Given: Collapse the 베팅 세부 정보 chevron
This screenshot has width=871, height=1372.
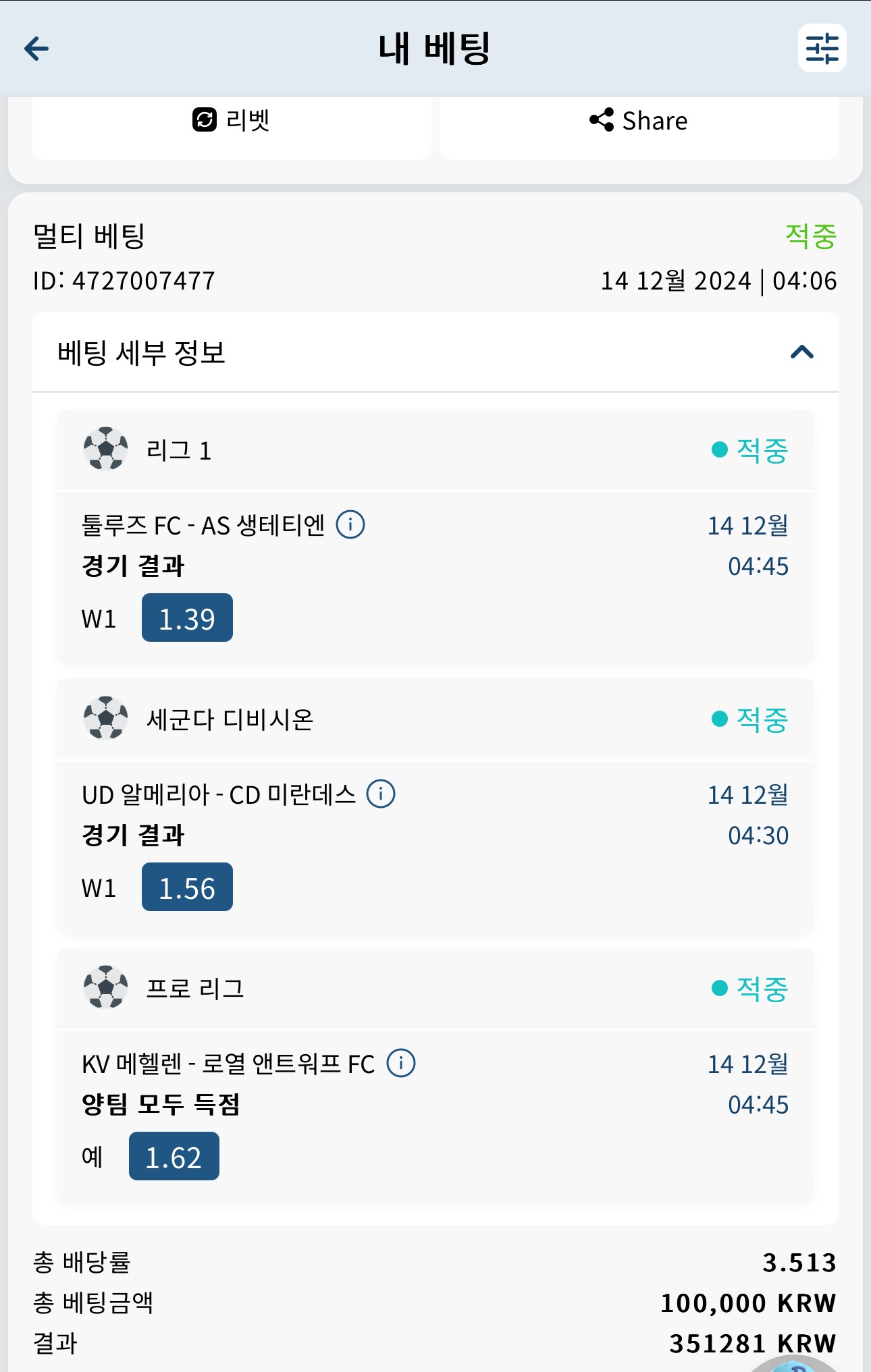Looking at the screenshot, I should (802, 352).
